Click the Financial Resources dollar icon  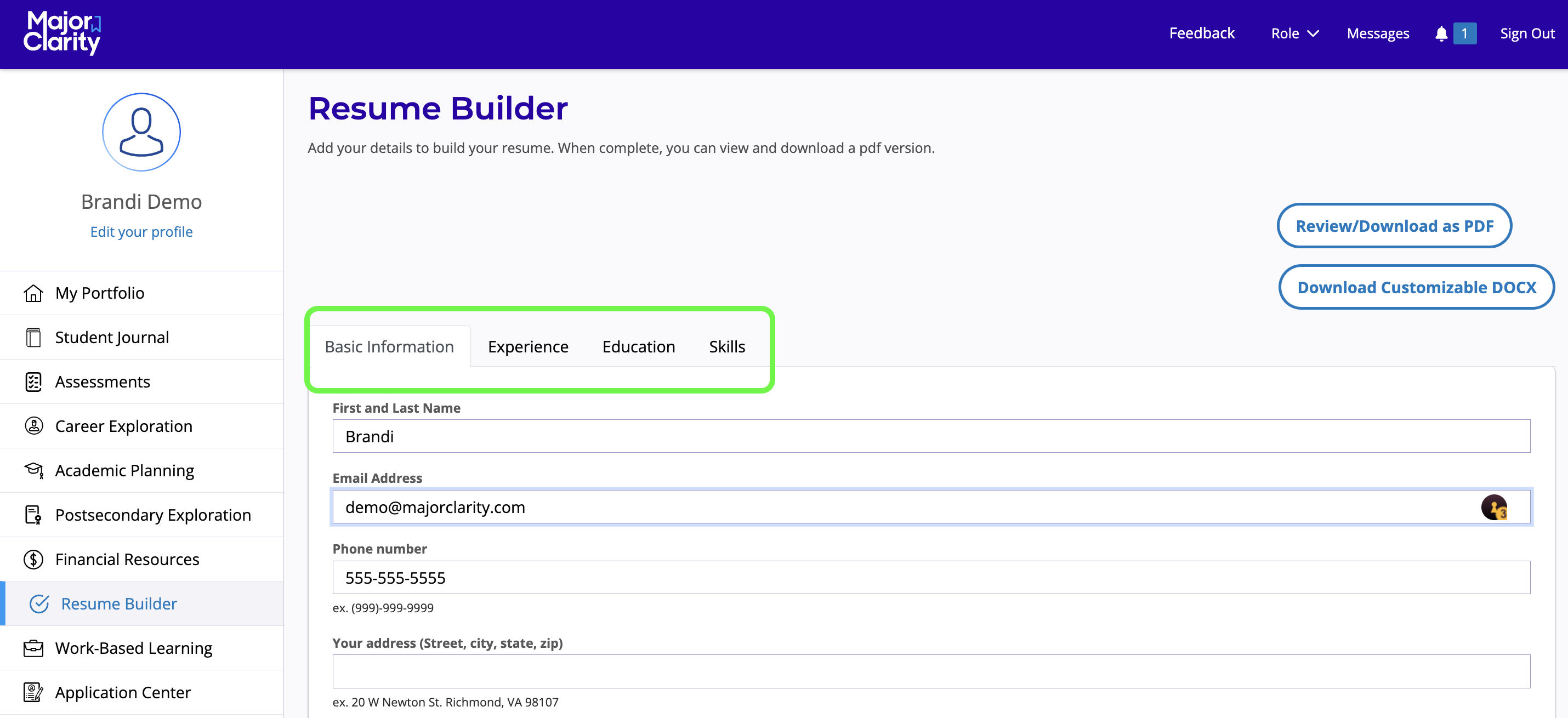pyautogui.click(x=33, y=559)
